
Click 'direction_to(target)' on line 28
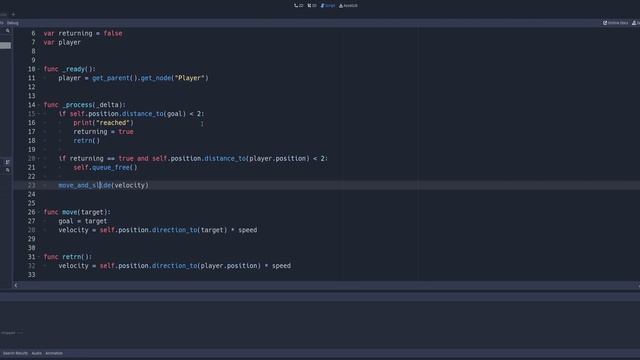[x=189, y=230]
